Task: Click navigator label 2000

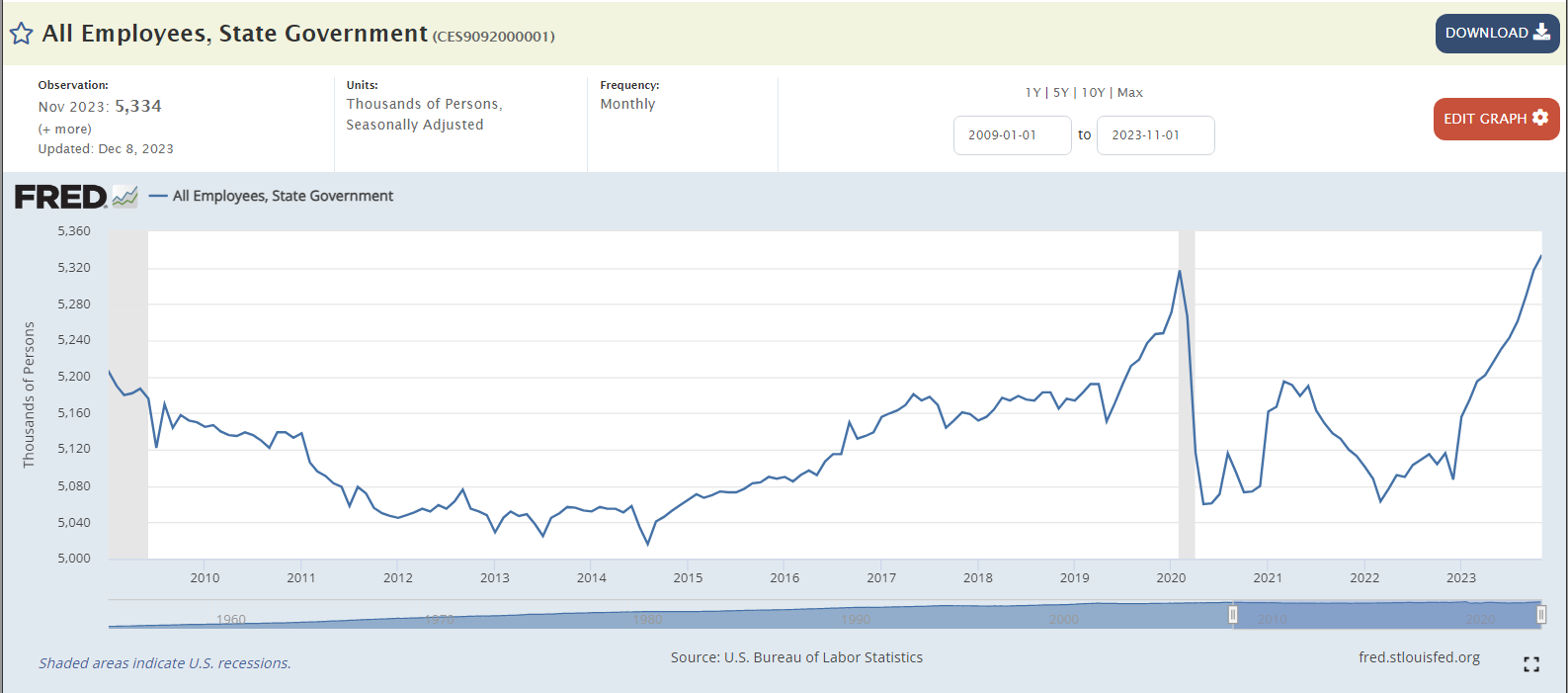Action: point(1064,620)
